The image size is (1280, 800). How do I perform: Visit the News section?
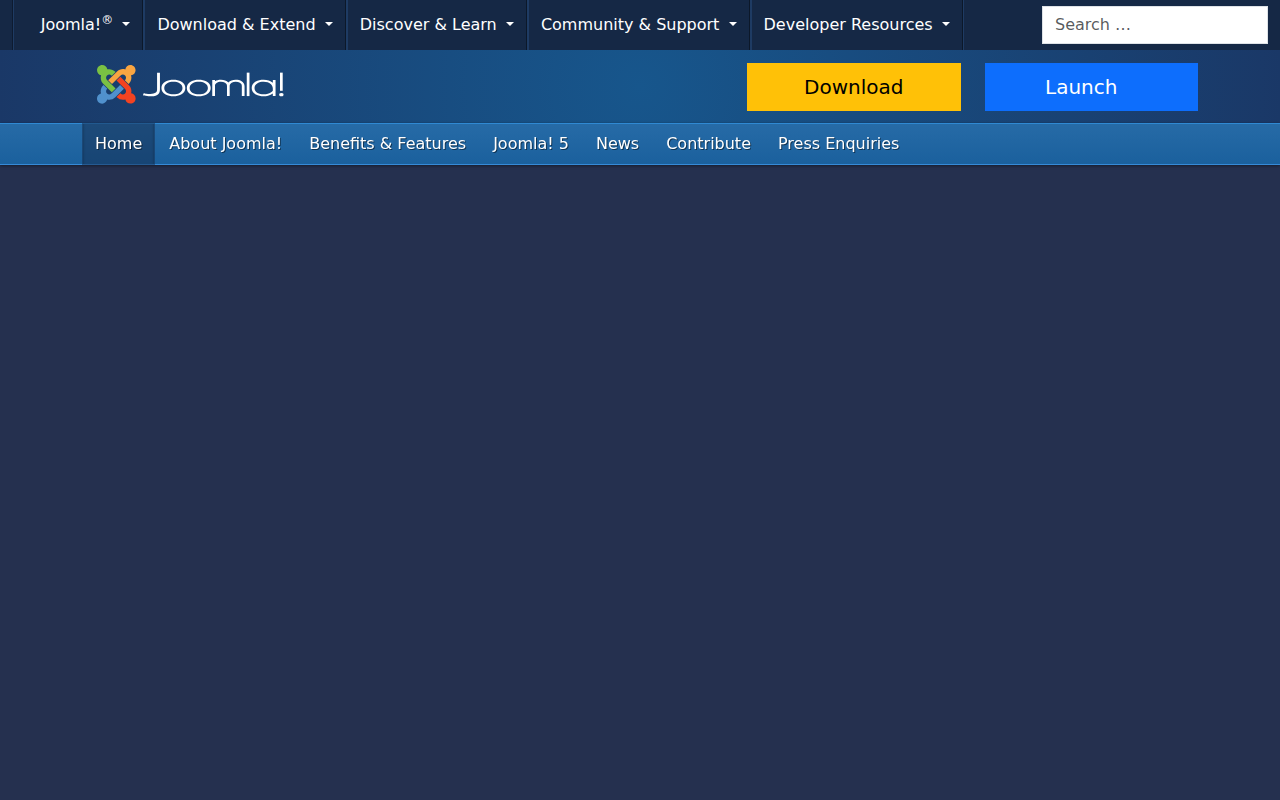(617, 144)
